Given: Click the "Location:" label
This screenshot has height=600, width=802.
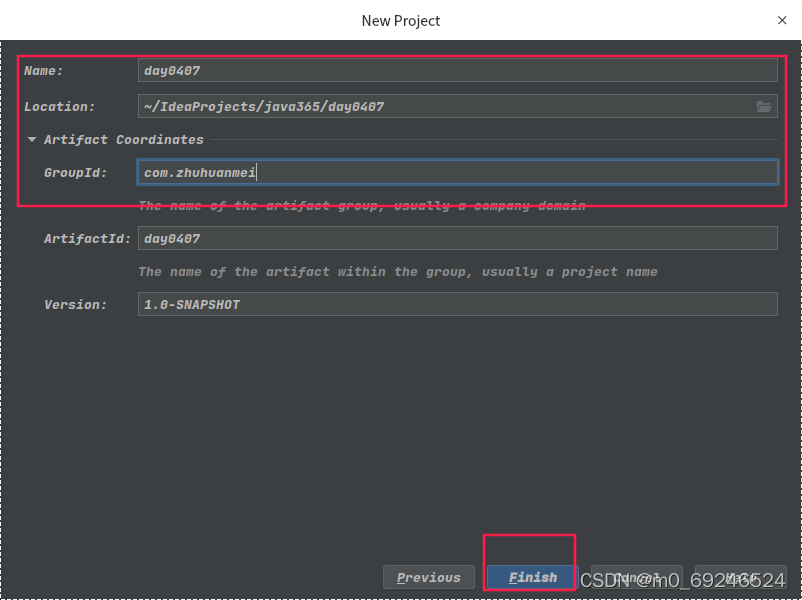Looking at the screenshot, I should 59,107.
